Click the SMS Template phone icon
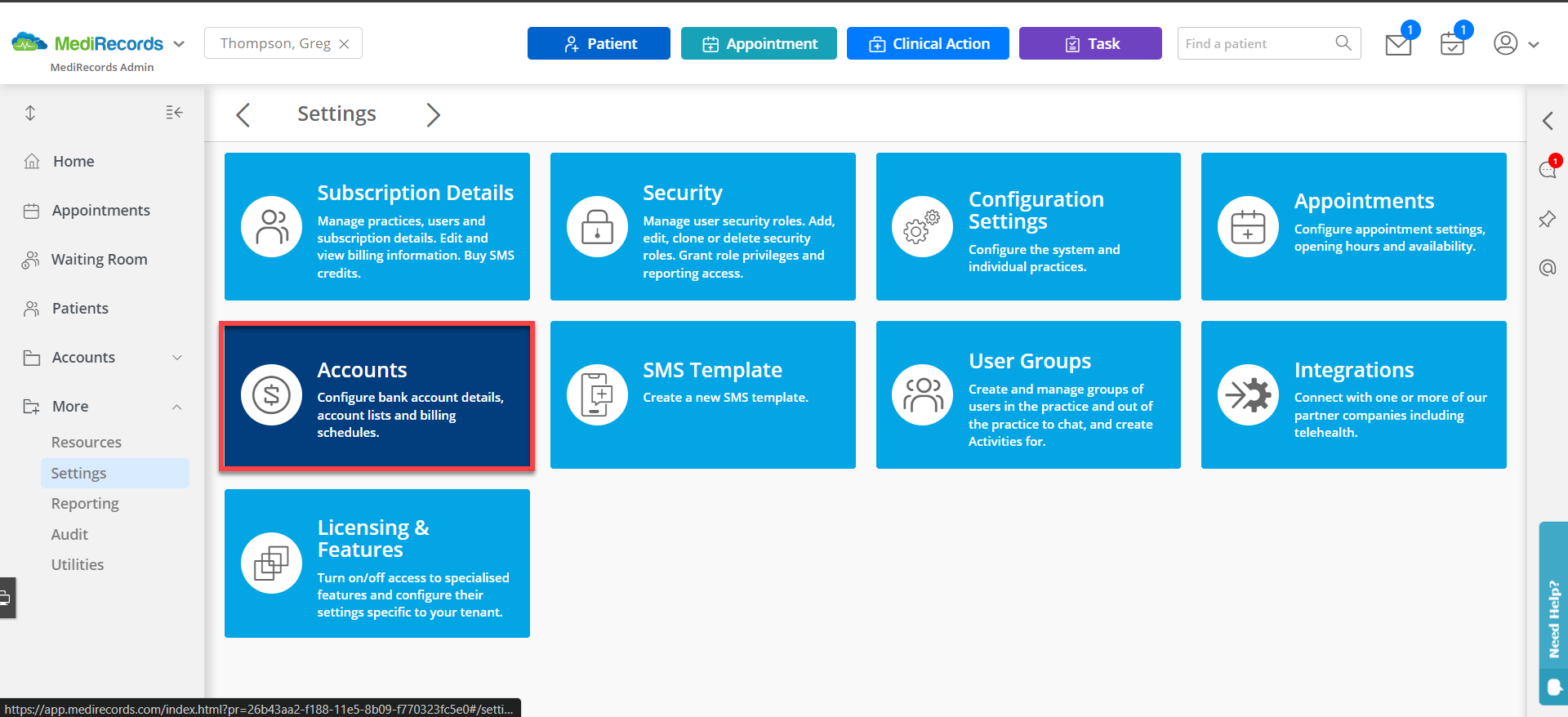 click(598, 395)
